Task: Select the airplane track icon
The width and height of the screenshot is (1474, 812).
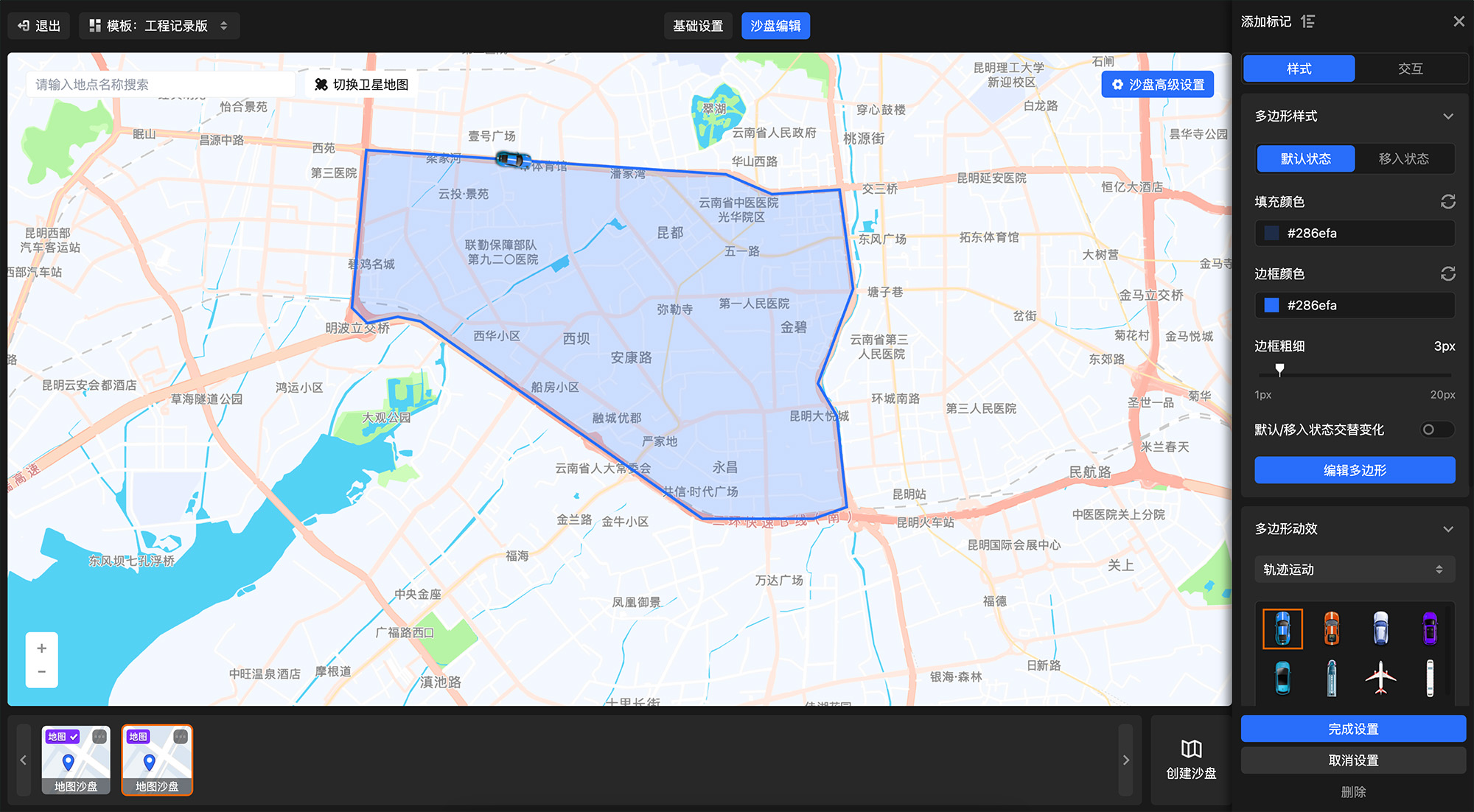Action: (x=1380, y=677)
